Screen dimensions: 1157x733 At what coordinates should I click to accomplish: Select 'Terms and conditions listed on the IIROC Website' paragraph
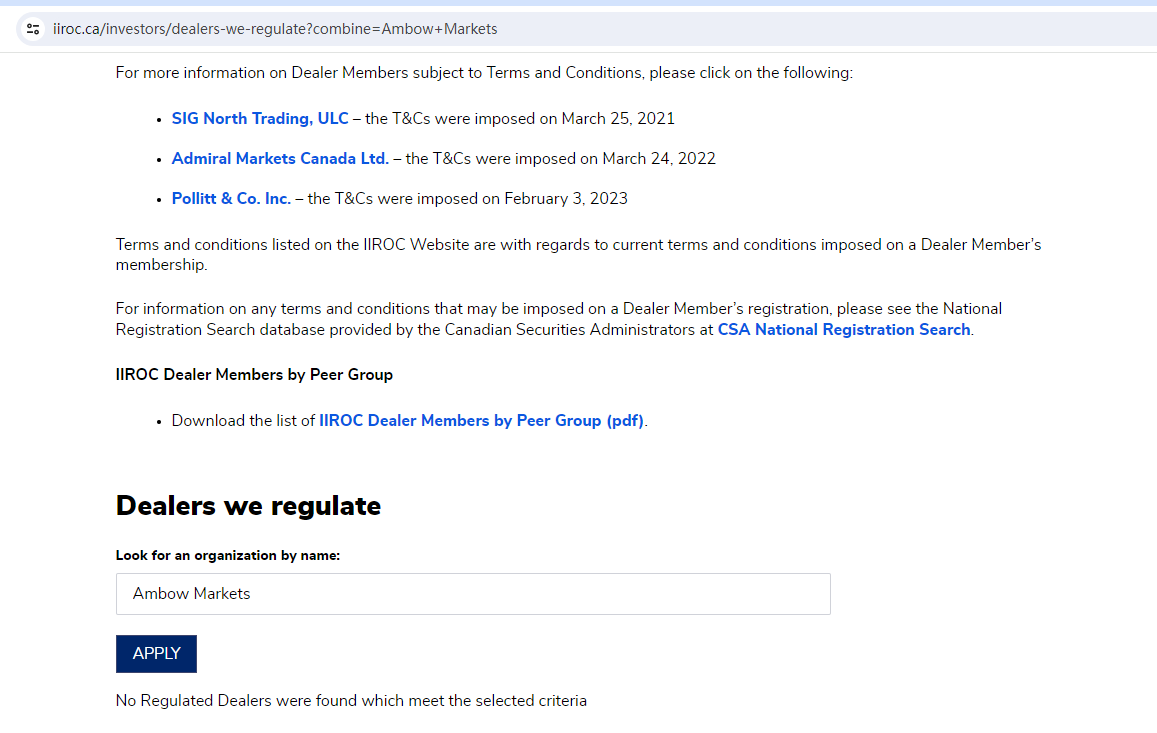point(578,255)
